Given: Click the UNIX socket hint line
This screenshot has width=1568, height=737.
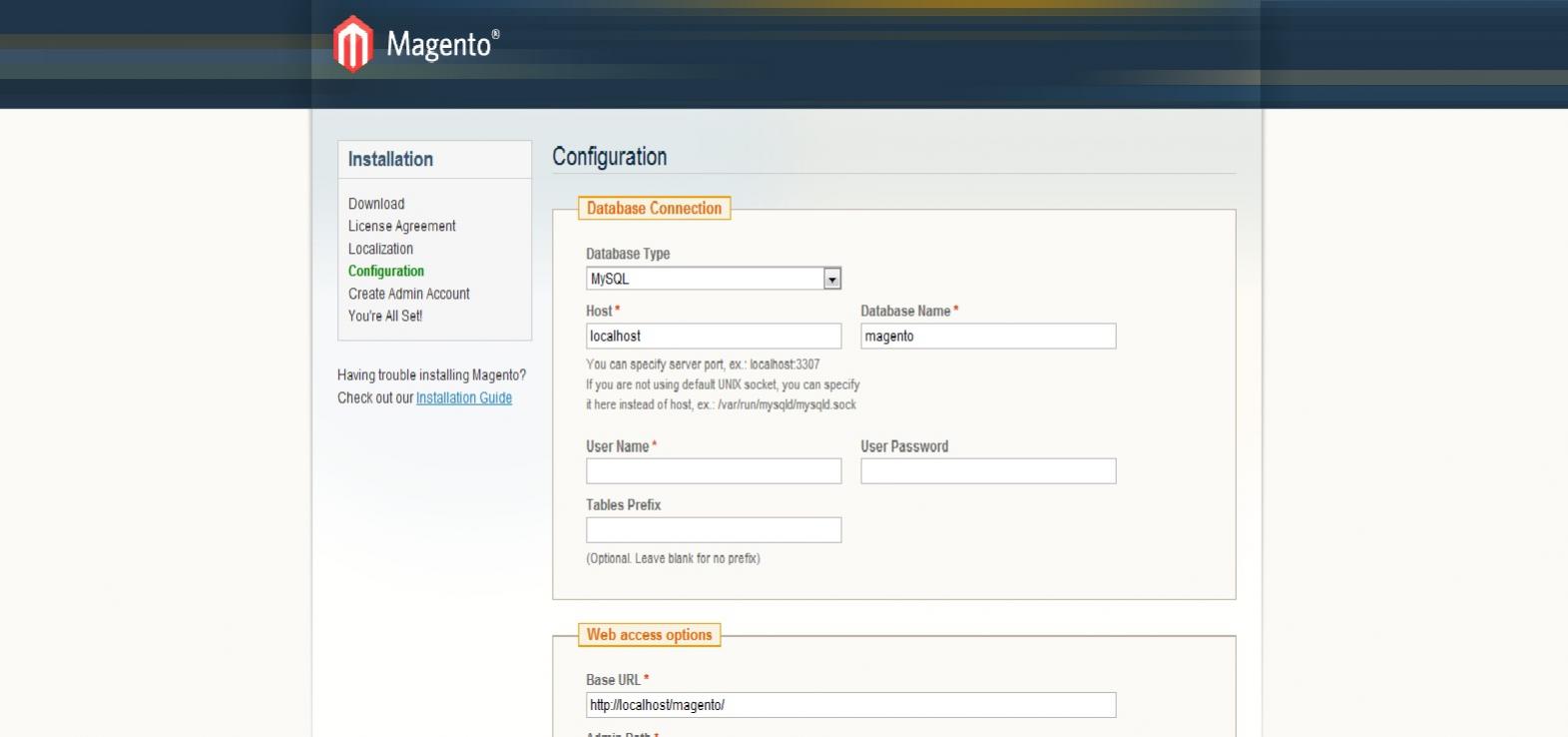Looking at the screenshot, I should [x=723, y=384].
